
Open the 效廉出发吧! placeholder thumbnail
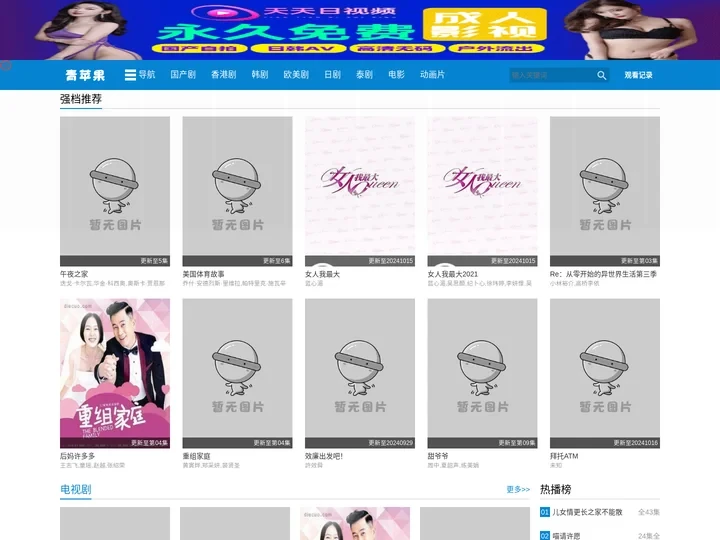(360, 373)
